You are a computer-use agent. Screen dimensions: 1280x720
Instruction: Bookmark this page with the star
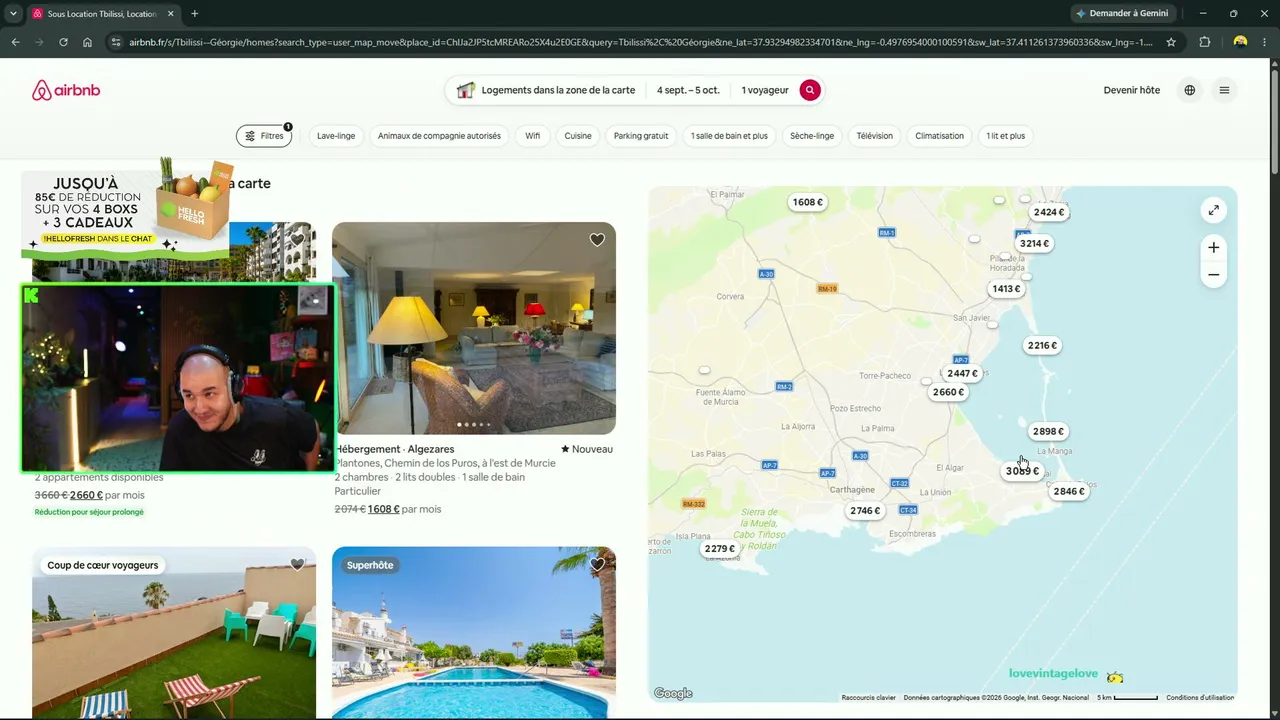click(x=1171, y=42)
